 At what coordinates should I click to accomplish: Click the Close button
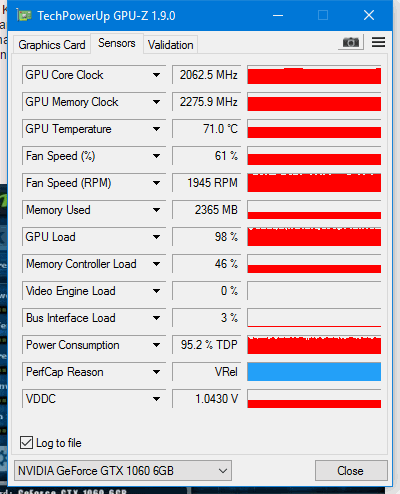[x=351, y=471]
